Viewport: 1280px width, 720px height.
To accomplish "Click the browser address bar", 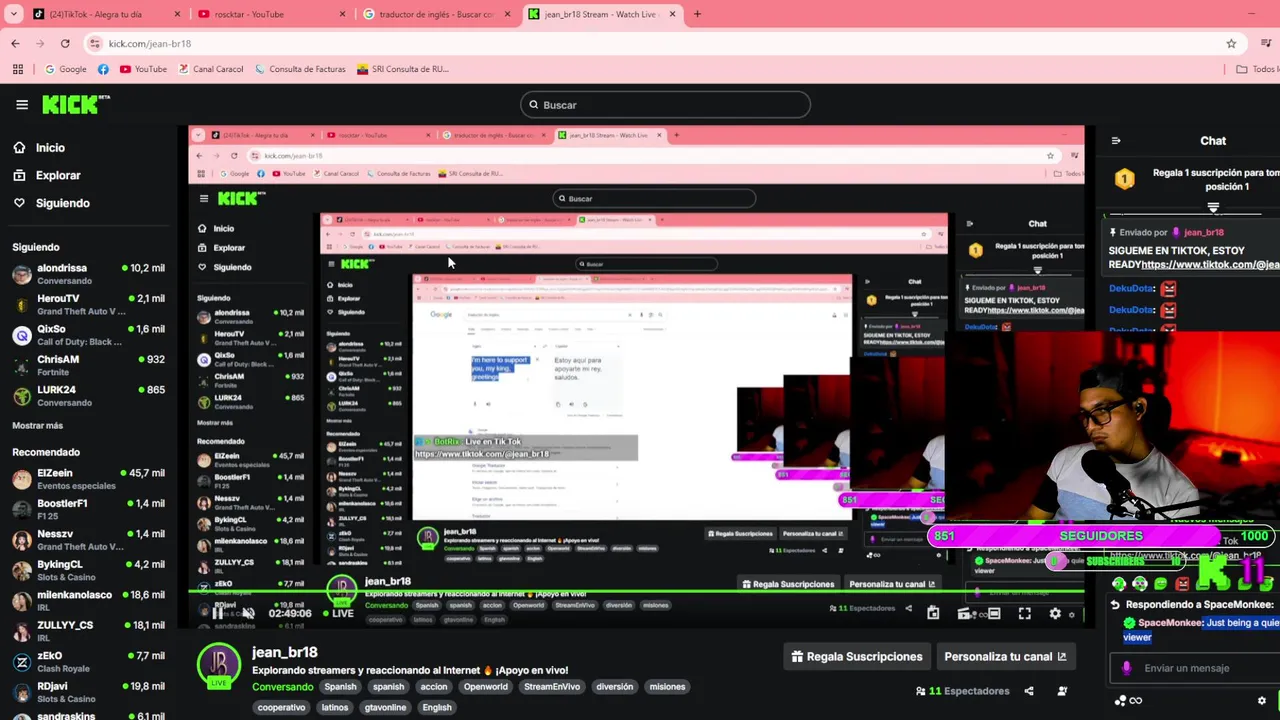I will (650, 43).
